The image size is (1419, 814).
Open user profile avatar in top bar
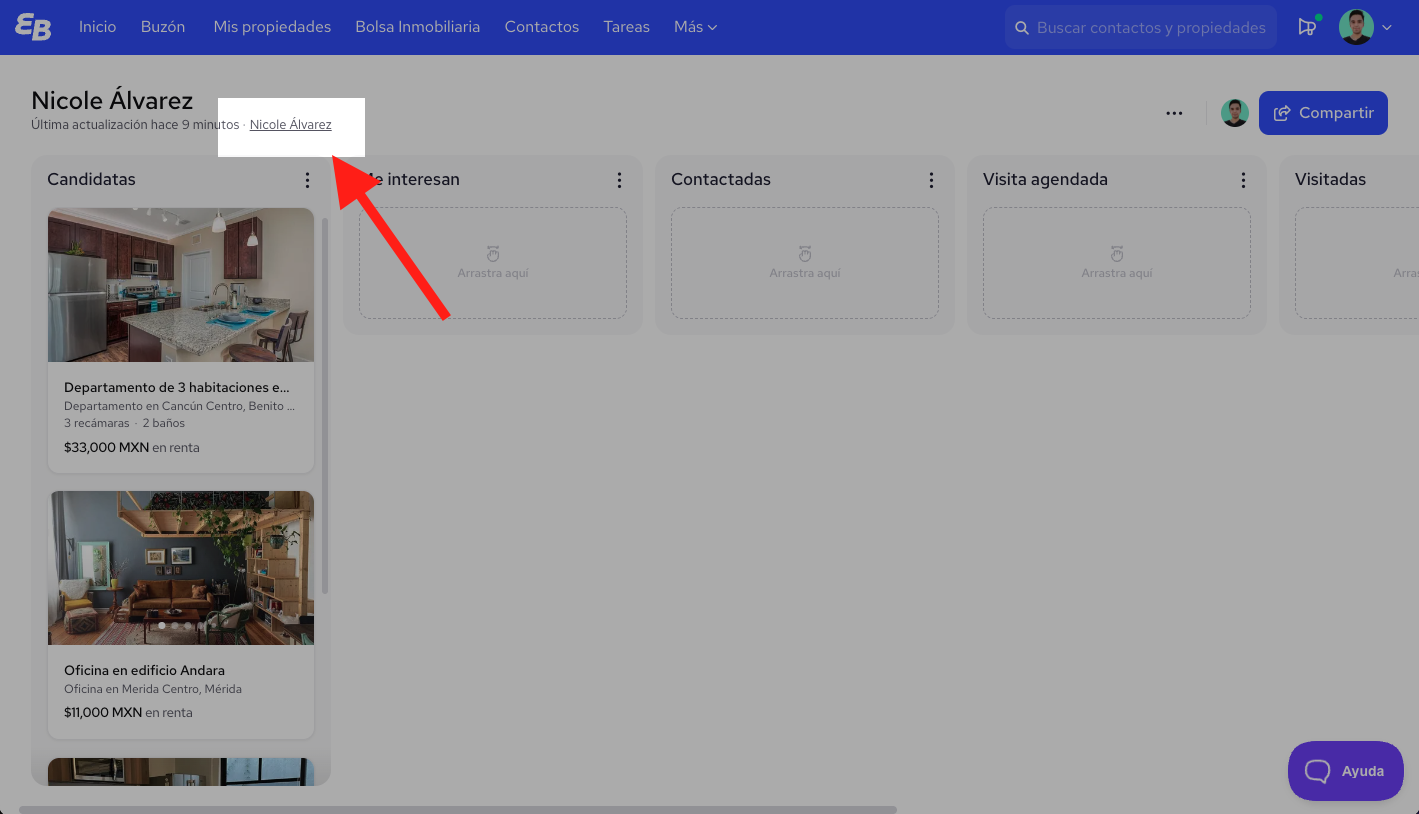pyautogui.click(x=1356, y=27)
